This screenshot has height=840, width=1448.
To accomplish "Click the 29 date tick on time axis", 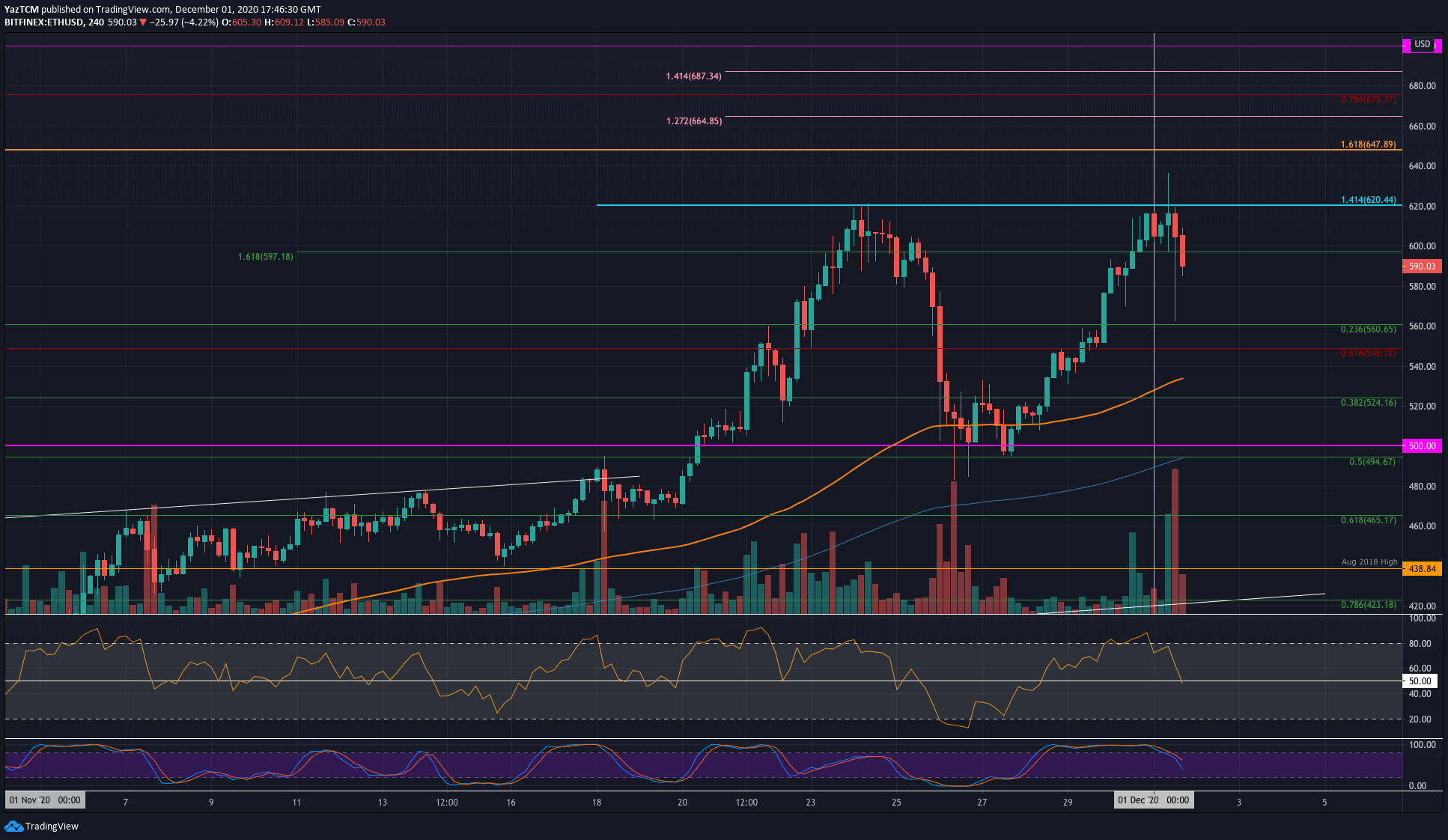I will [x=1068, y=803].
